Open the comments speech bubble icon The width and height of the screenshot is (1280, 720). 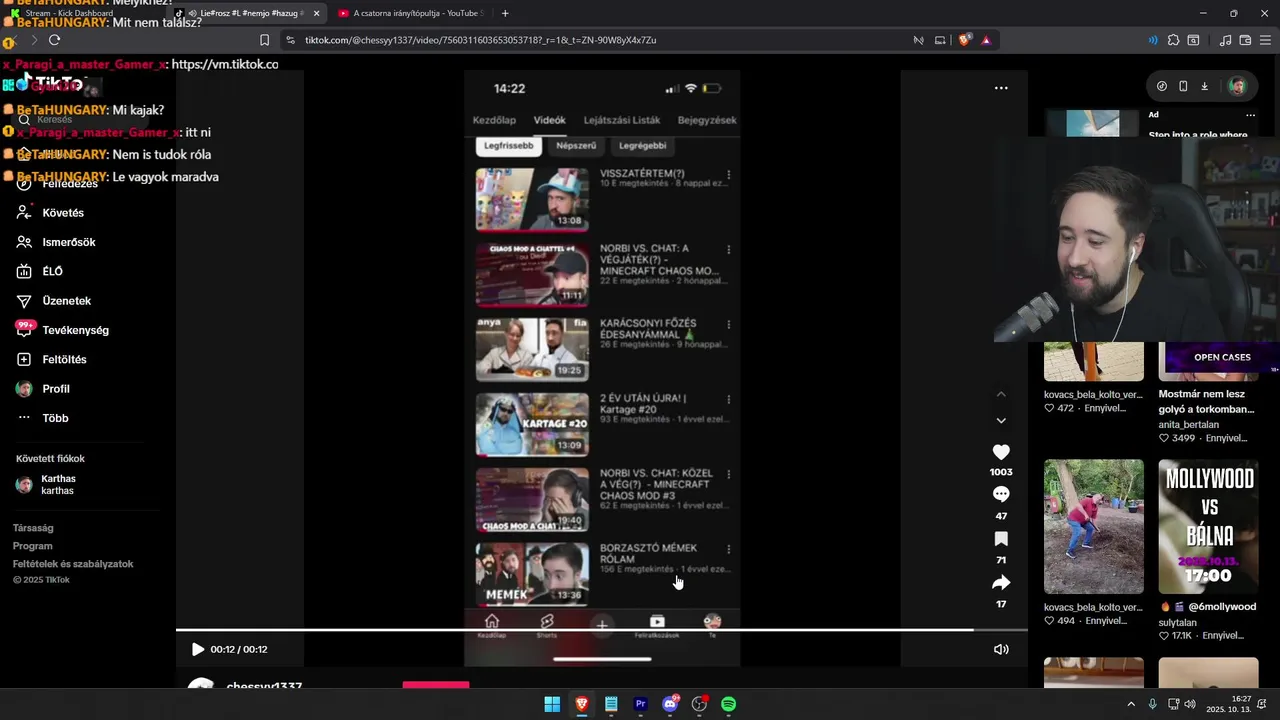(x=1001, y=494)
